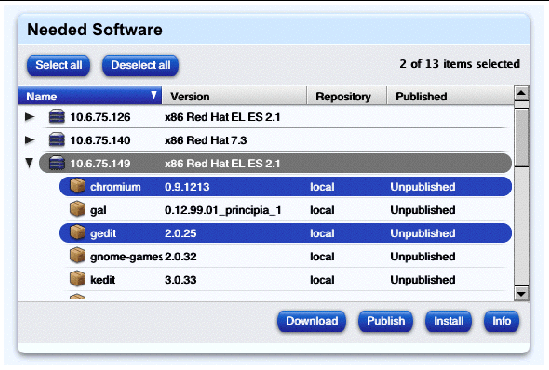Click the server icon for 10.6.75.149
This screenshot has height=370, width=549.
click(x=56, y=163)
